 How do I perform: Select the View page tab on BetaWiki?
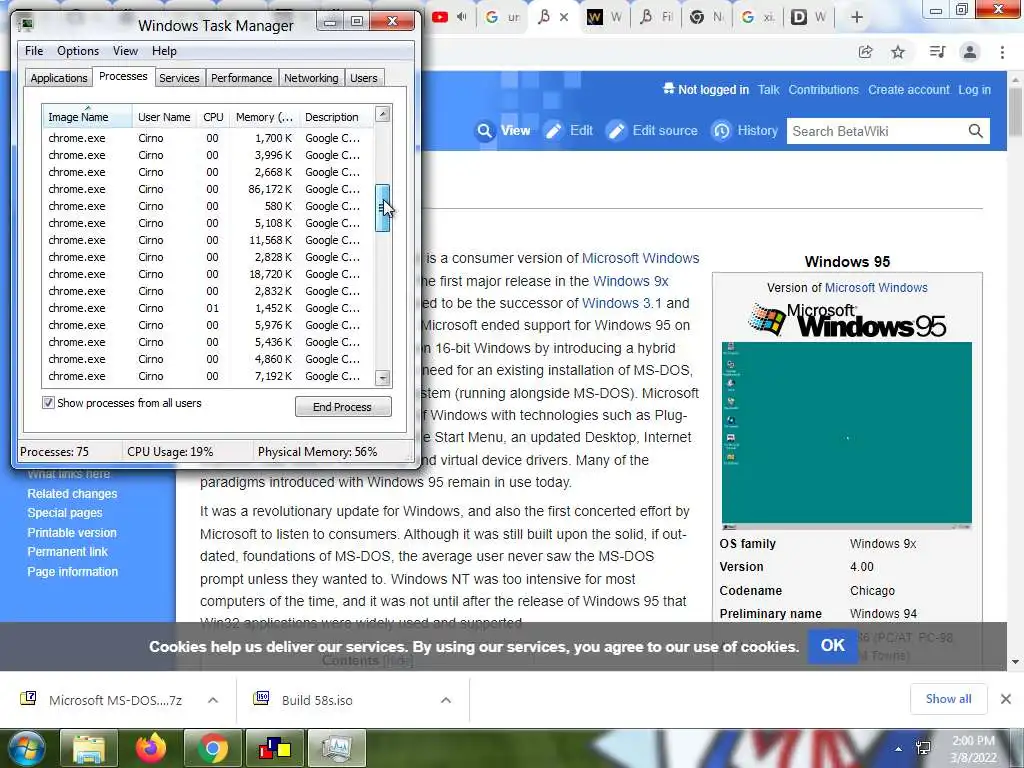(x=504, y=131)
